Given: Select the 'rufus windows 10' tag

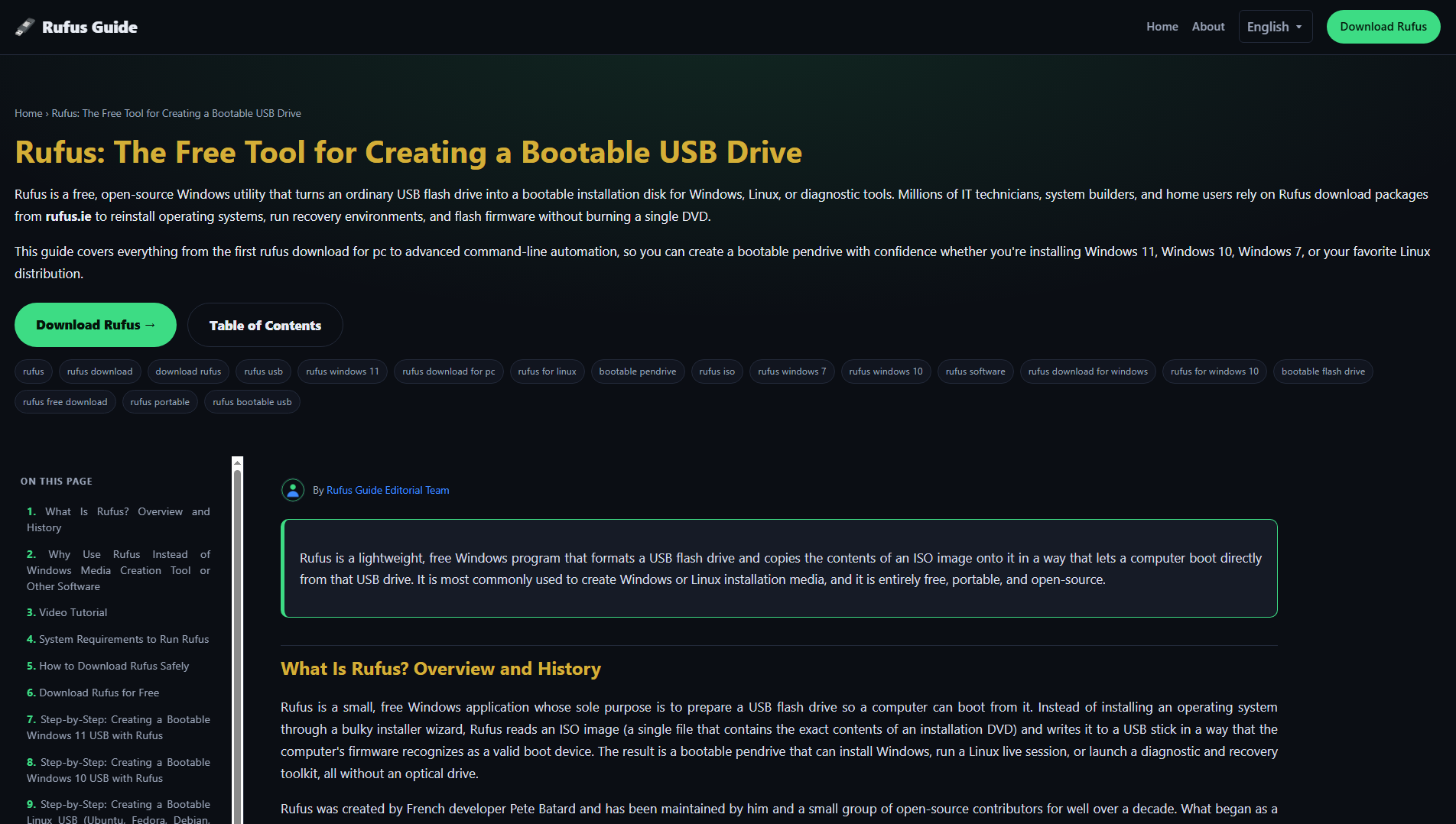Looking at the screenshot, I should [x=886, y=371].
